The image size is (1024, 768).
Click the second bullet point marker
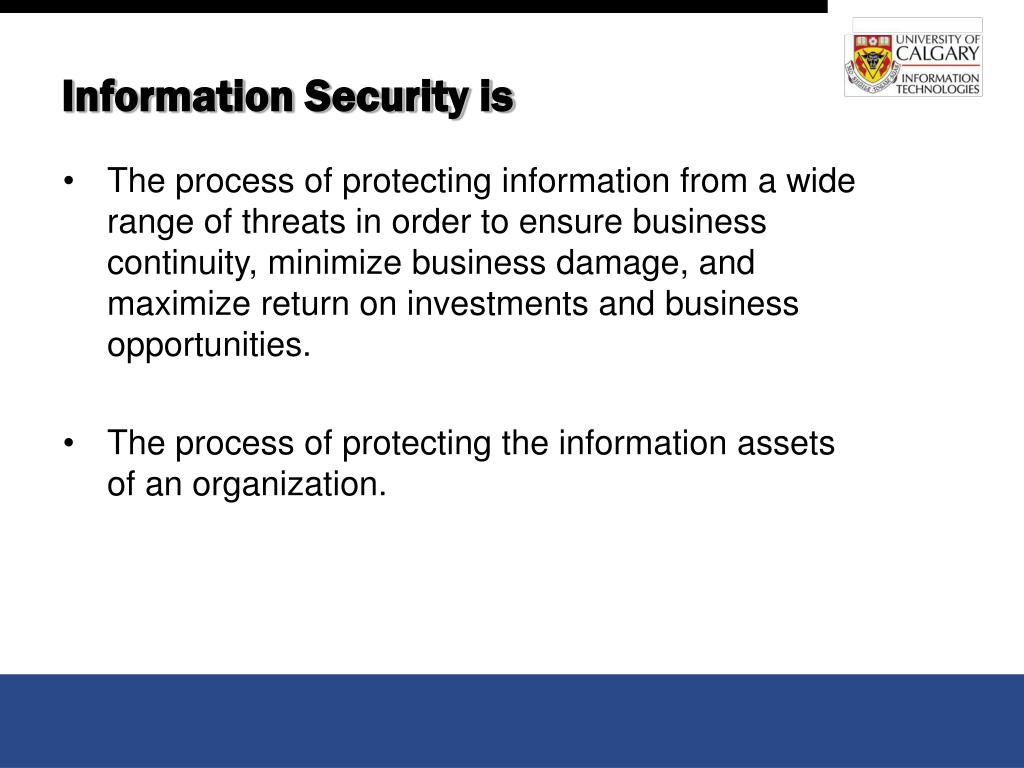pos(69,443)
